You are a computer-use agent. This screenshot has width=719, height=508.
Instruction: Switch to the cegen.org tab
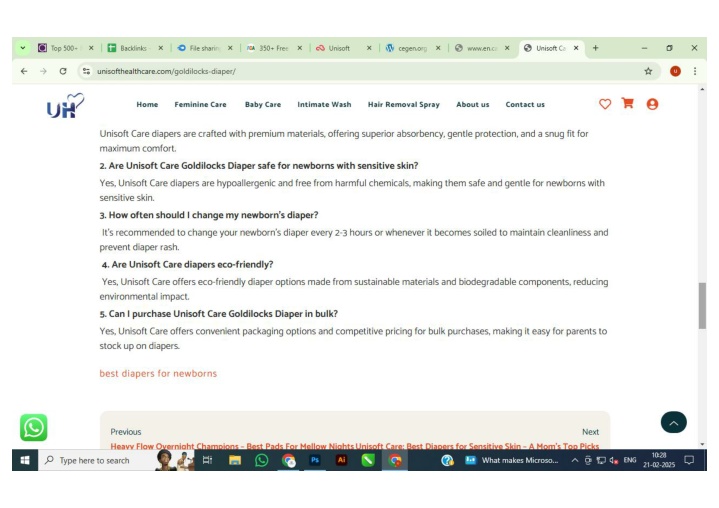[411, 48]
